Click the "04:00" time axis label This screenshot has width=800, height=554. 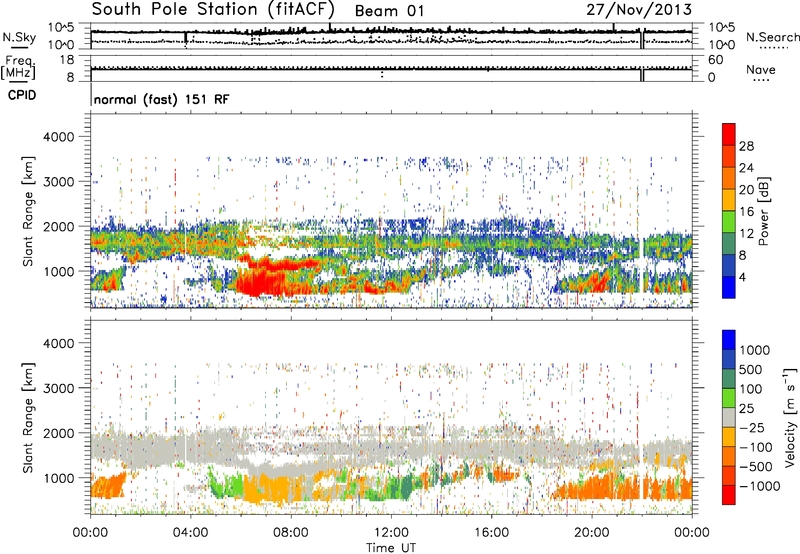(x=190, y=533)
